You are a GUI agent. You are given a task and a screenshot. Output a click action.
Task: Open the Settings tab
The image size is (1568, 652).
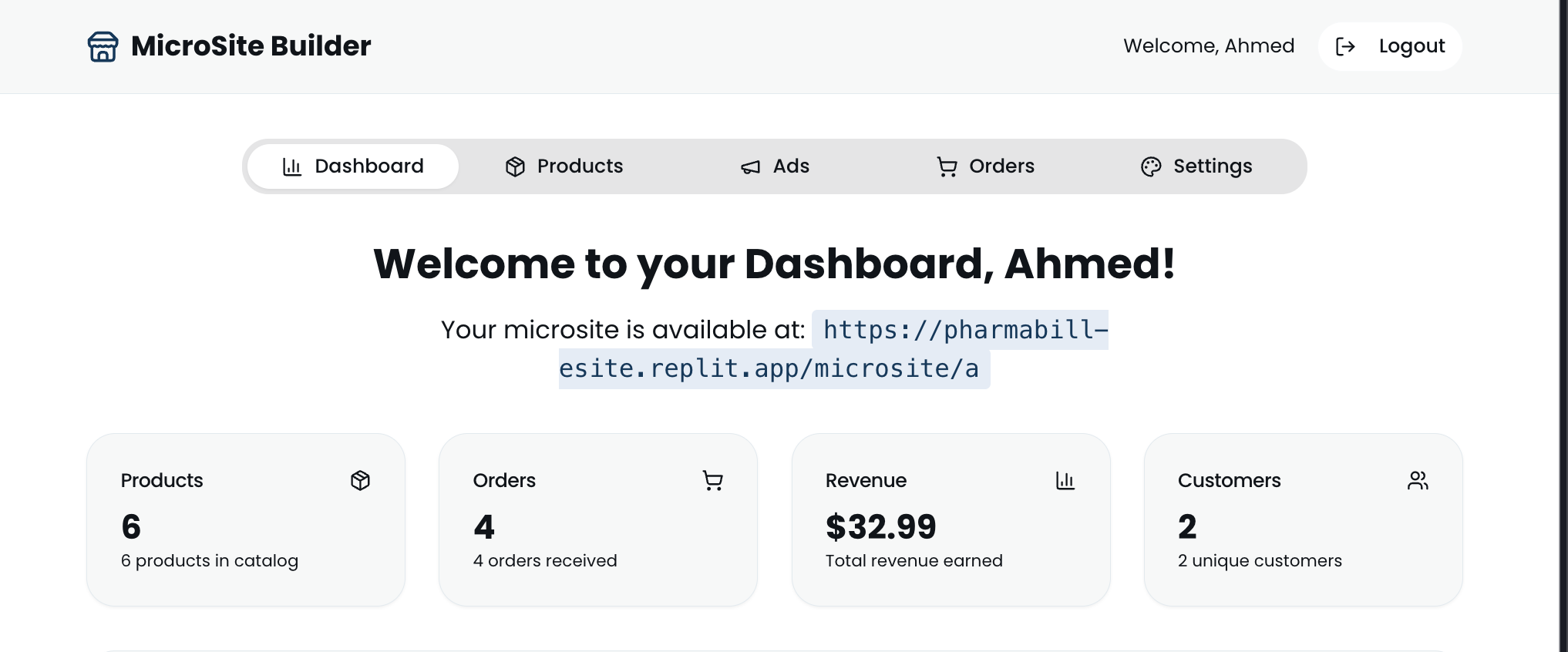click(x=1196, y=166)
